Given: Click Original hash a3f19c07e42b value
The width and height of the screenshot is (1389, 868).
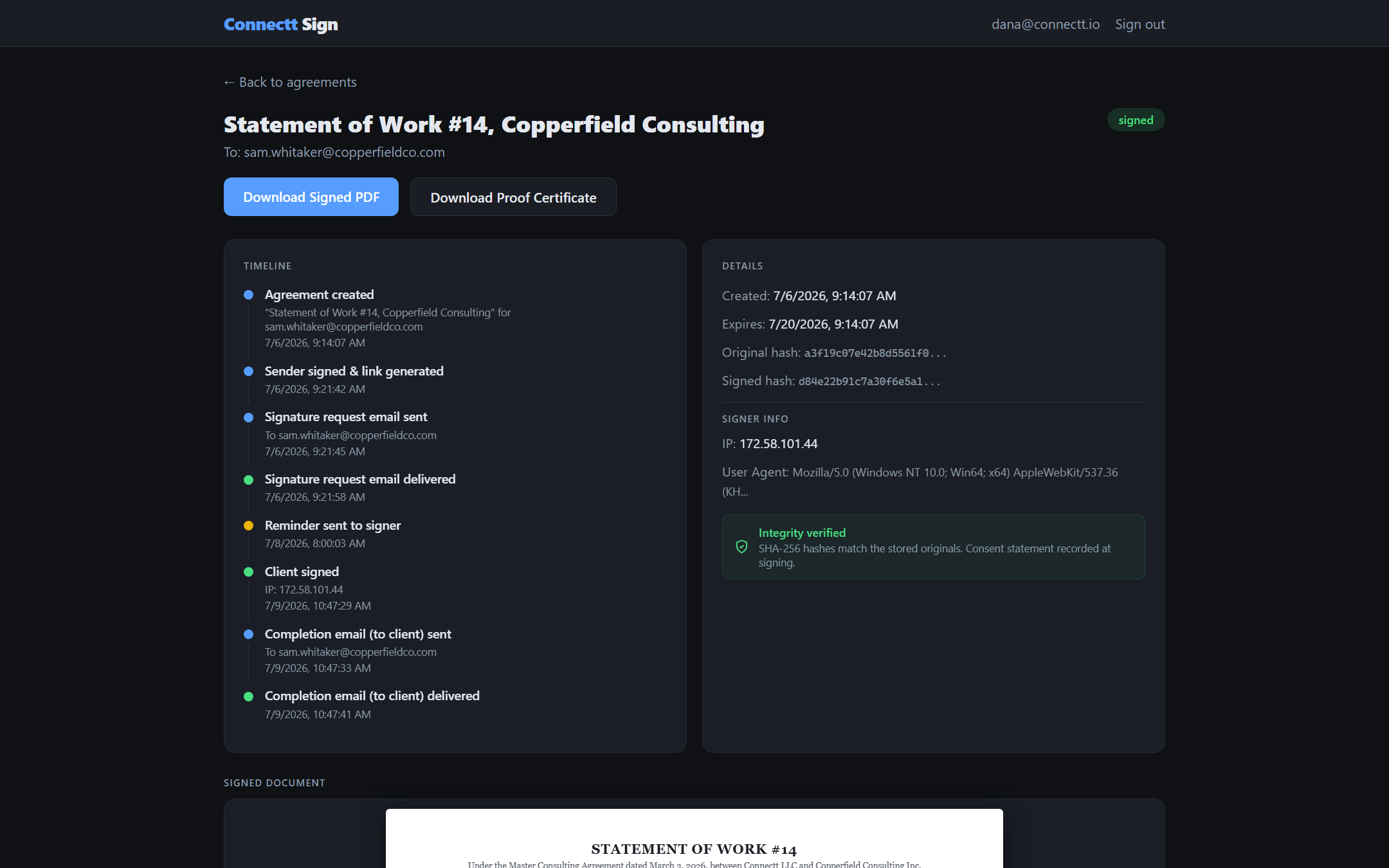Looking at the screenshot, I should click(875, 353).
